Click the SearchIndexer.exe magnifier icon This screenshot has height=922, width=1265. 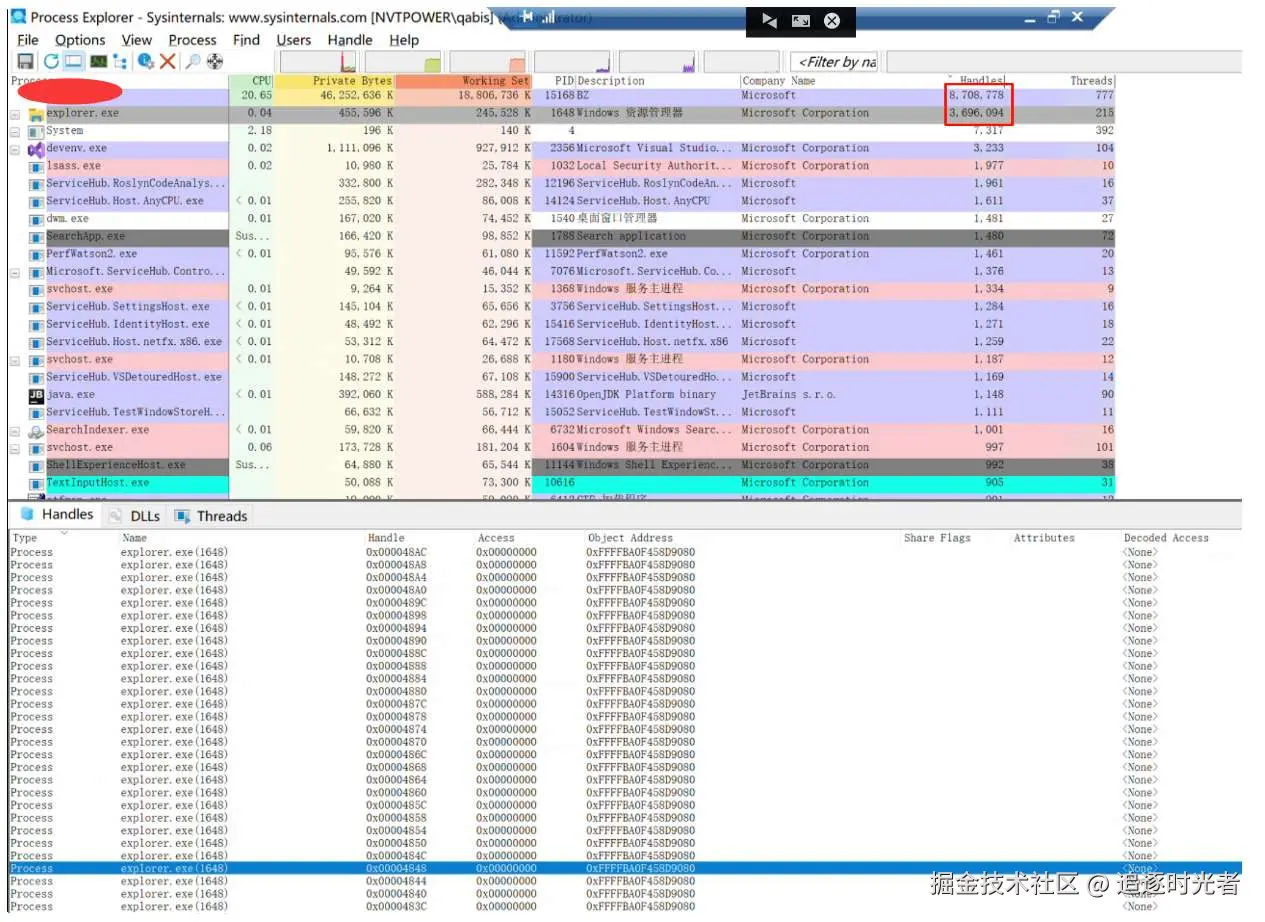point(36,431)
